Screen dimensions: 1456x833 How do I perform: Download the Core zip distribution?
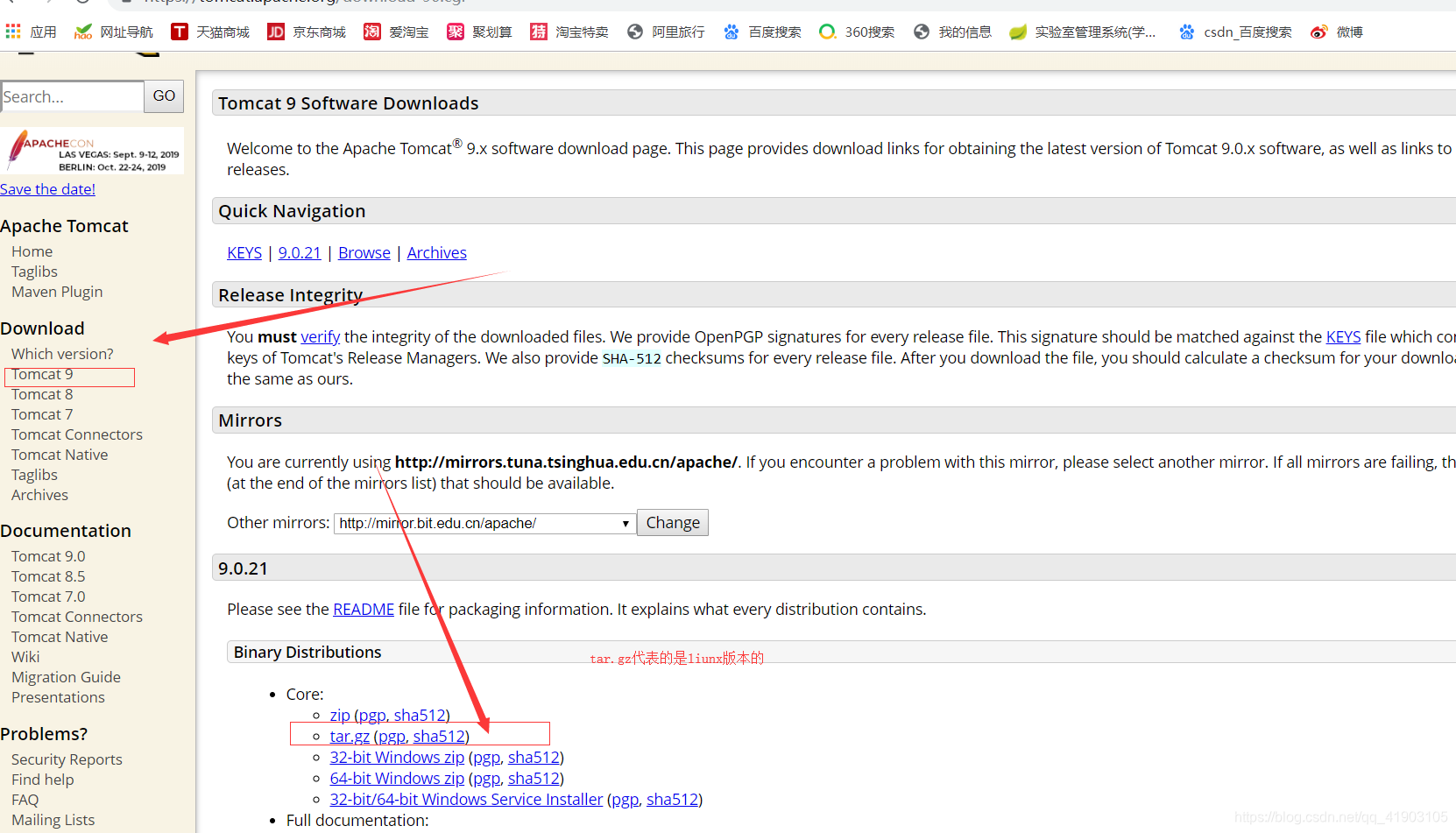point(340,716)
